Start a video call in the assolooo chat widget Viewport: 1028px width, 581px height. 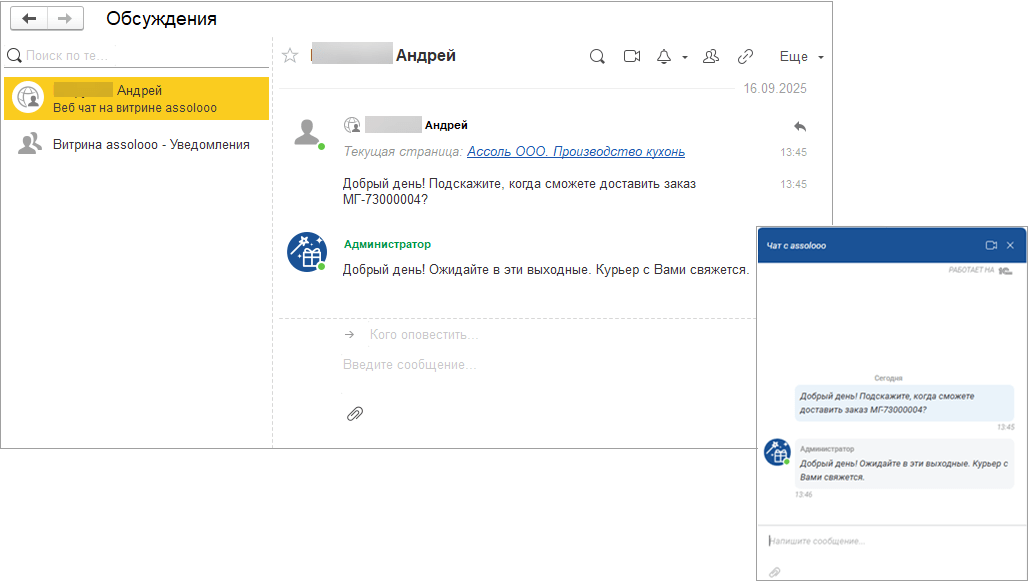tap(991, 245)
